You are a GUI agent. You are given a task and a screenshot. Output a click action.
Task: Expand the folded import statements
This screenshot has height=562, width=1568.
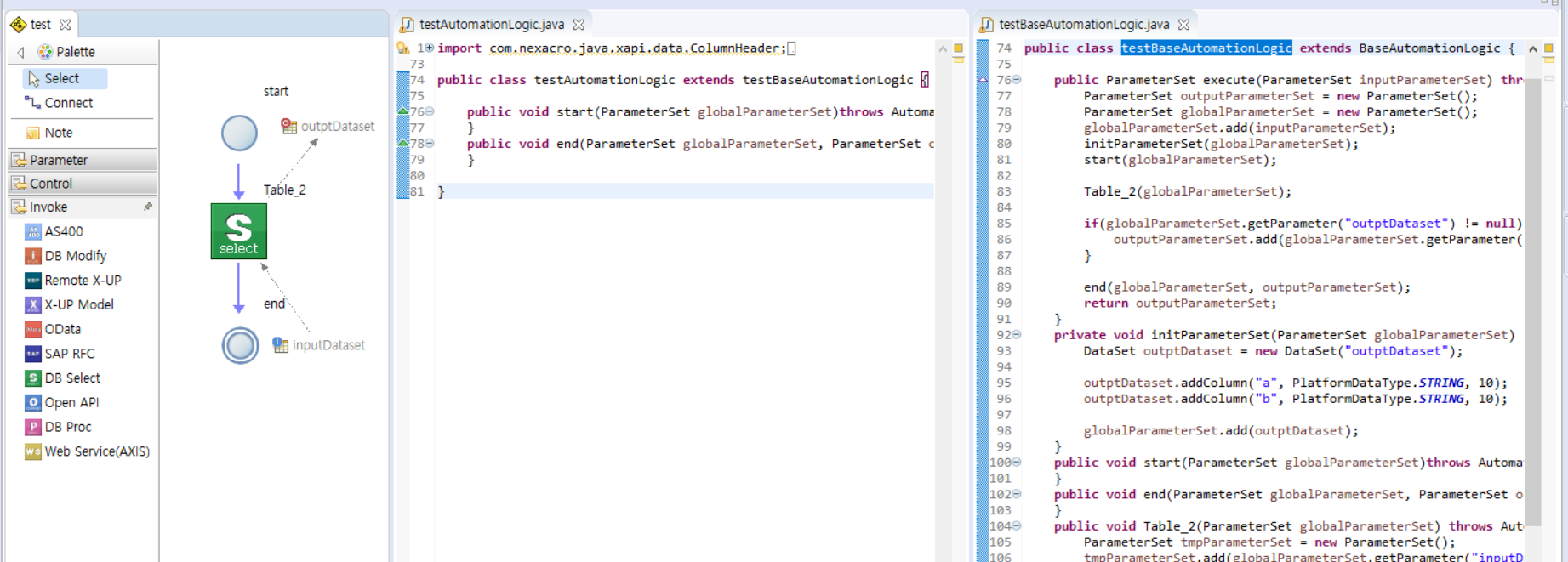pyautogui.click(x=430, y=48)
